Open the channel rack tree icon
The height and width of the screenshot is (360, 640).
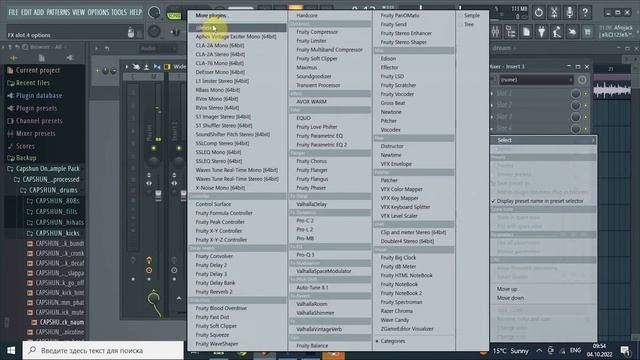pos(511,32)
